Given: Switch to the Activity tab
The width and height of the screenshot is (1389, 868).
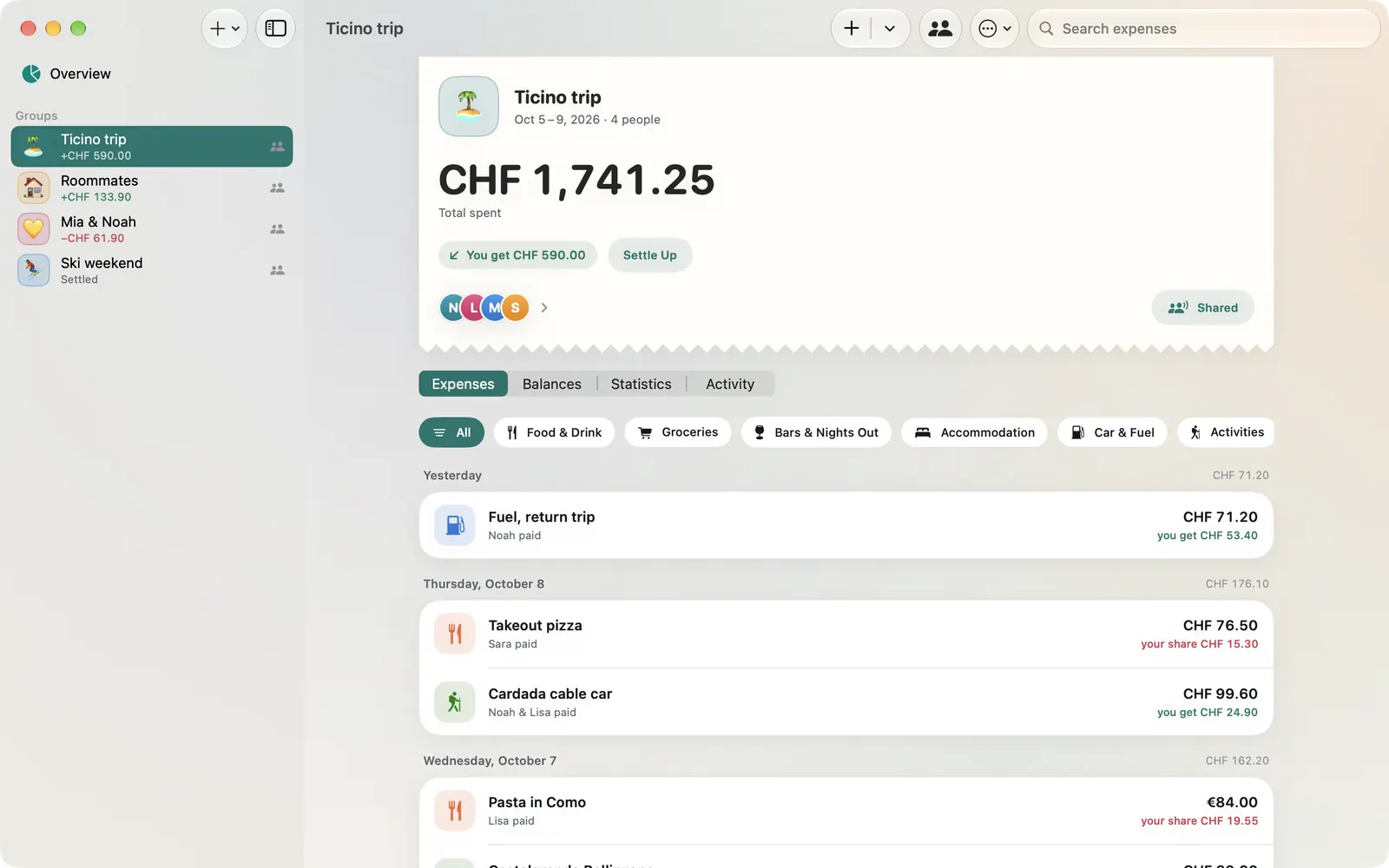Looking at the screenshot, I should (730, 384).
